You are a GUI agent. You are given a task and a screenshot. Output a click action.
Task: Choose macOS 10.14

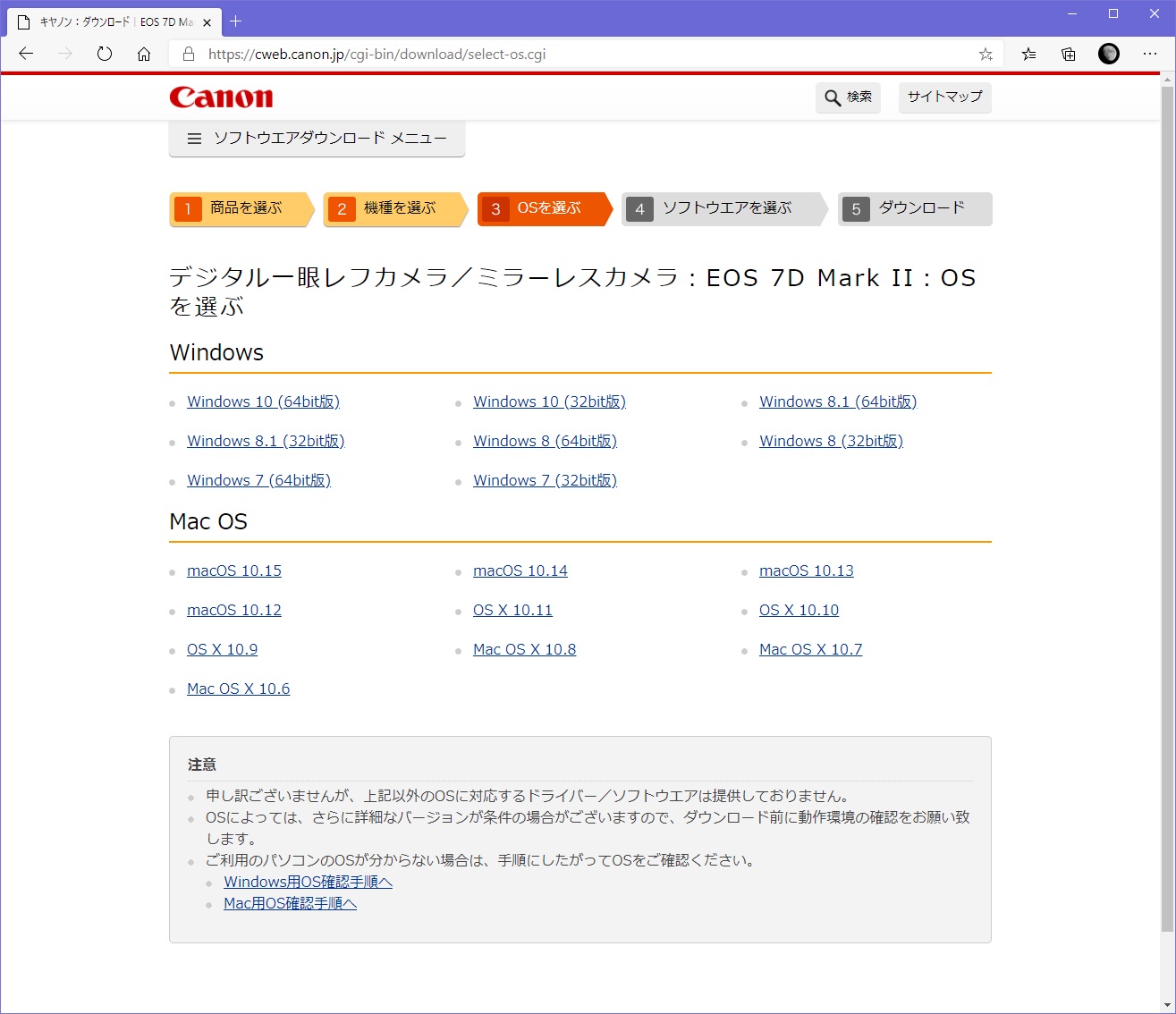click(520, 570)
